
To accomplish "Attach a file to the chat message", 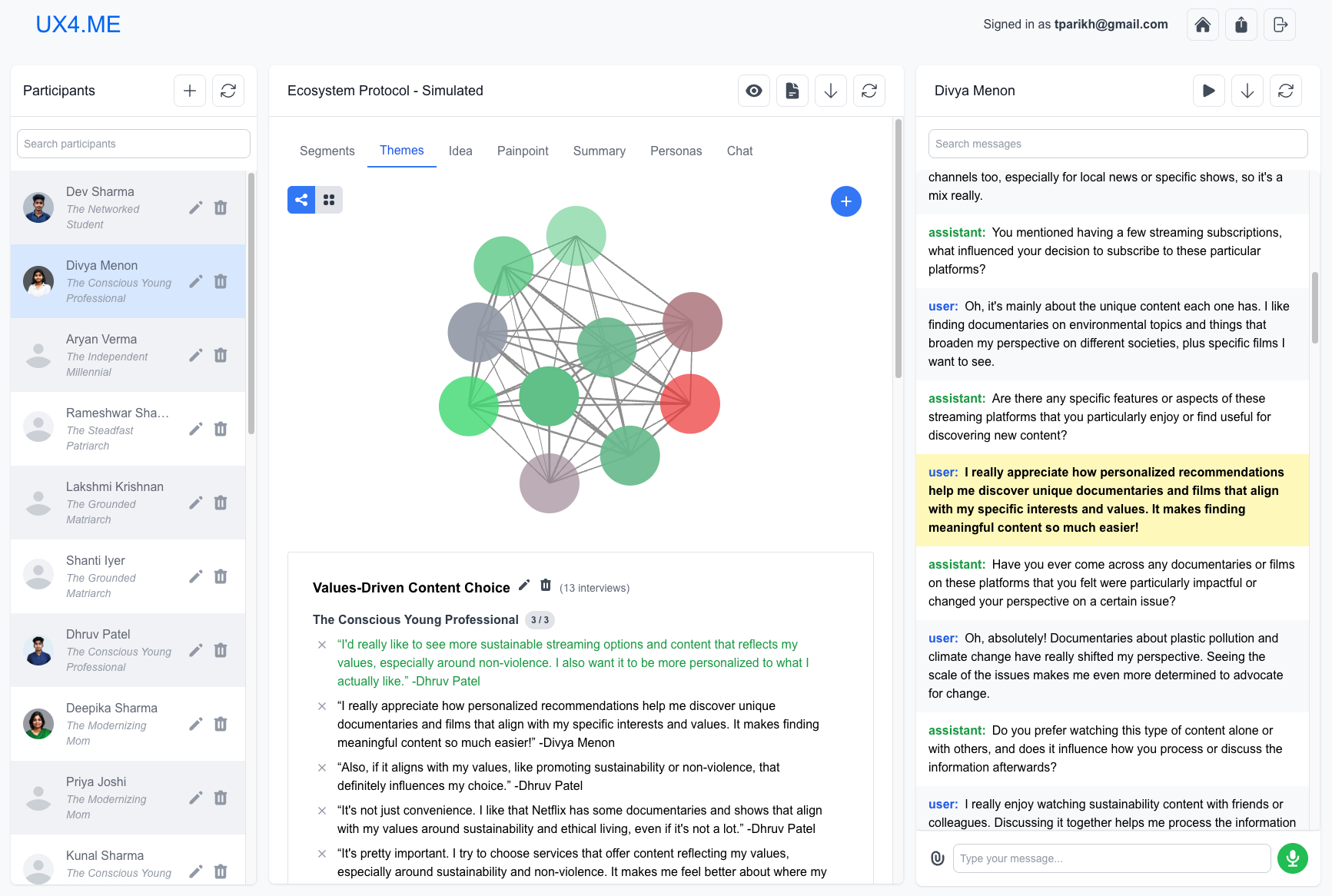I will tap(938, 858).
